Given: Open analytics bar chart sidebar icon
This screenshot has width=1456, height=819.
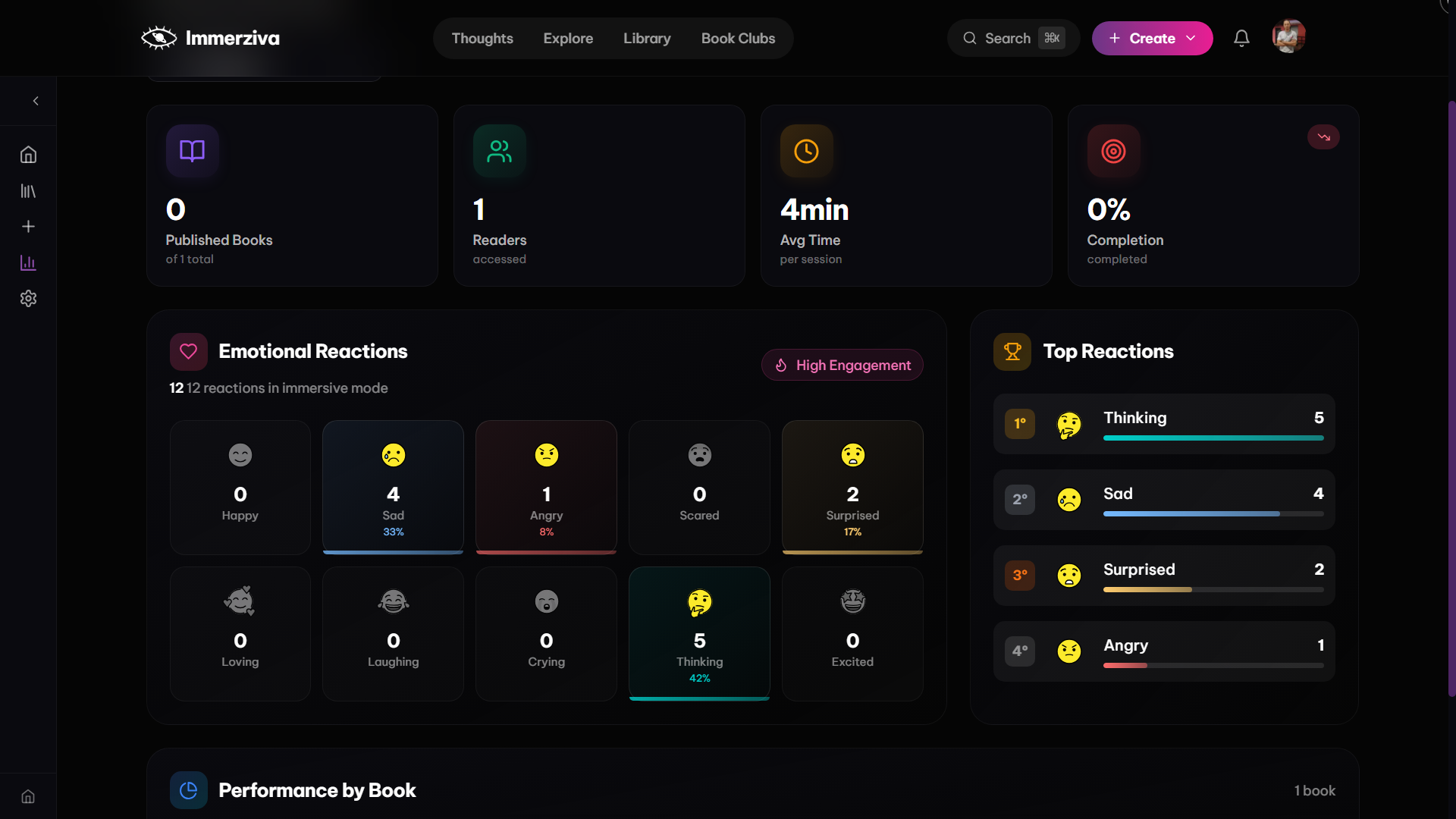Looking at the screenshot, I should [x=28, y=263].
